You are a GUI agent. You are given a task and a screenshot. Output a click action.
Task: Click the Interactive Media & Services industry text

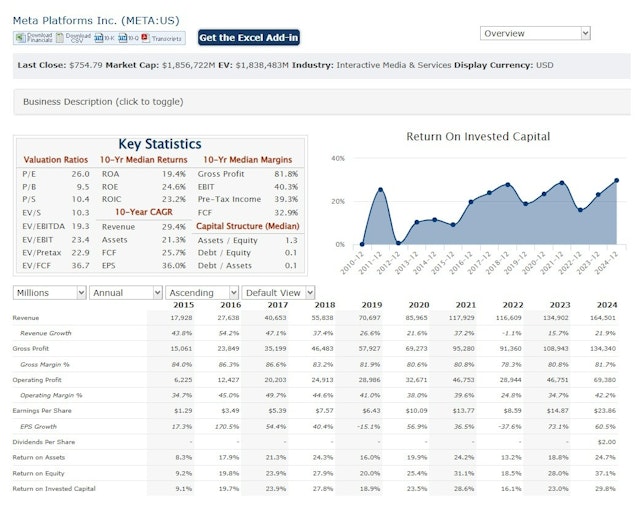(394, 65)
